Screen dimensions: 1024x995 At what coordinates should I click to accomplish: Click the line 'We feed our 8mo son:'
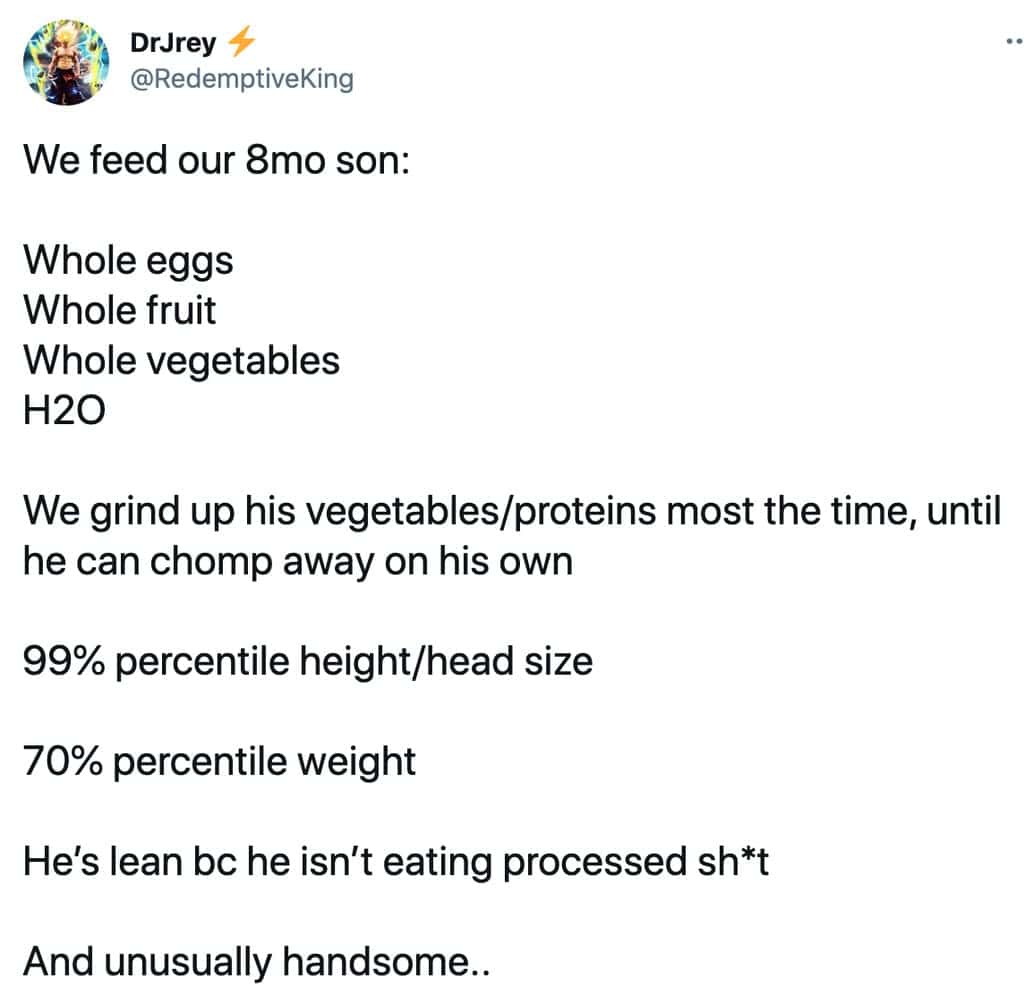tap(217, 159)
